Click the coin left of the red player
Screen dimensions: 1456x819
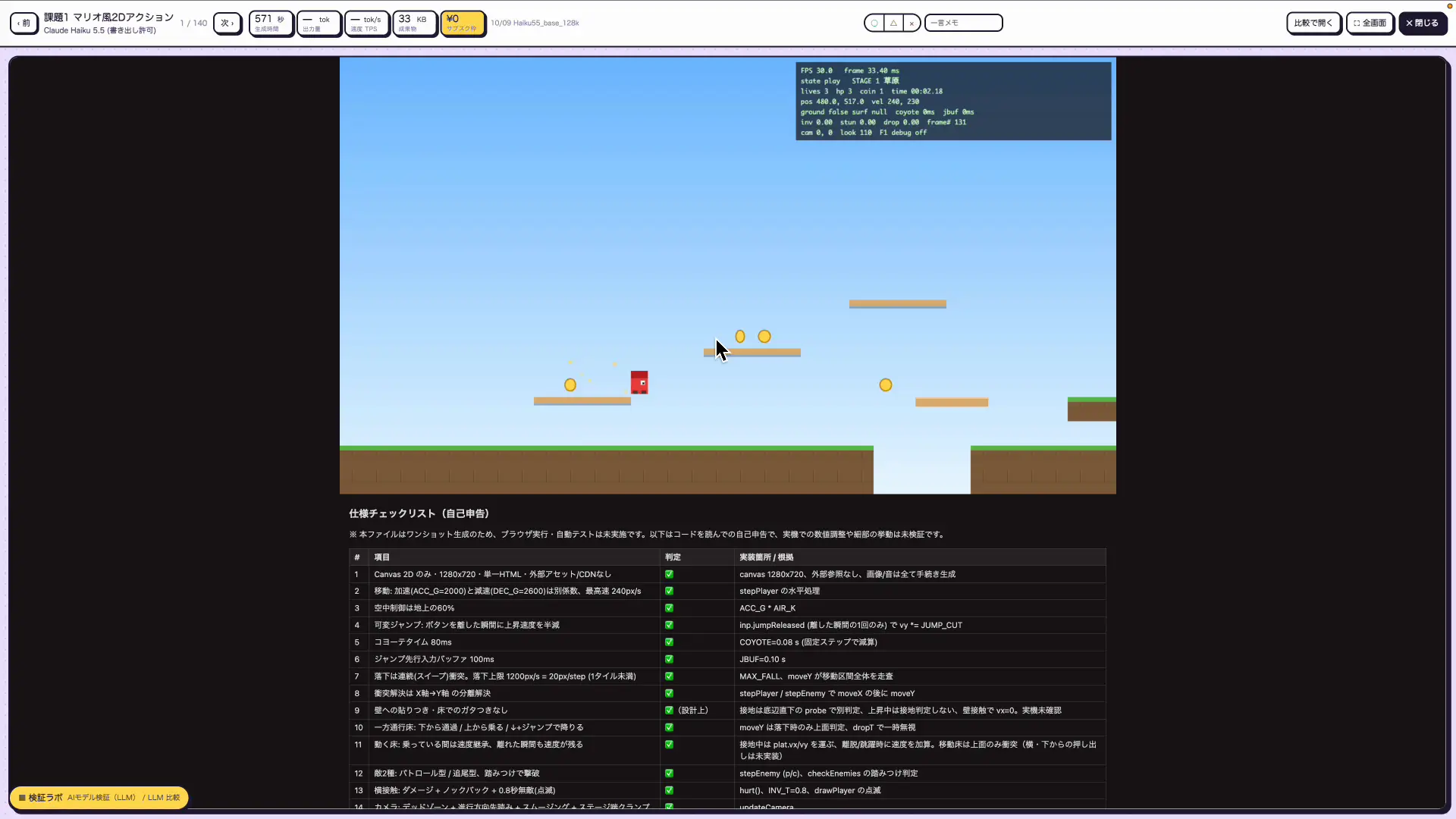pyautogui.click(x=570, y=385)
